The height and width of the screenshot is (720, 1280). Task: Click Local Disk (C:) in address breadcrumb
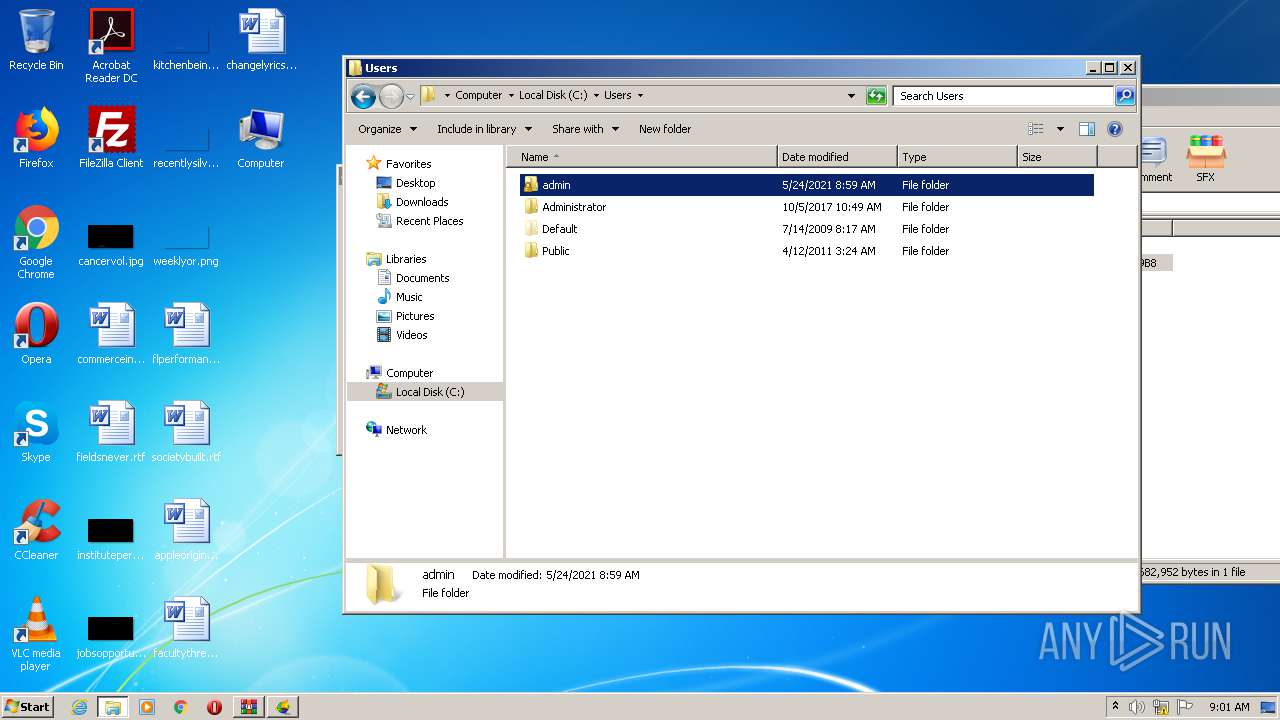(x=553, y=96)
